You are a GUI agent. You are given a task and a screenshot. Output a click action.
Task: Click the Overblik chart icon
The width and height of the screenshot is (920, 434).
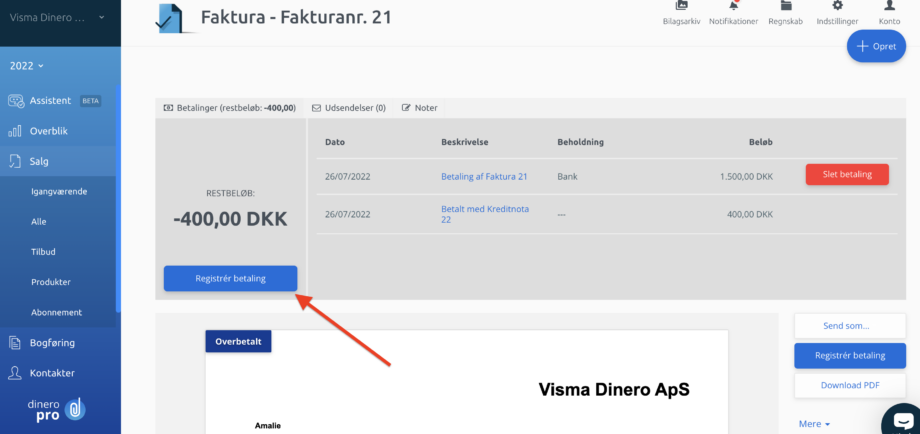[x=15, y=131]
